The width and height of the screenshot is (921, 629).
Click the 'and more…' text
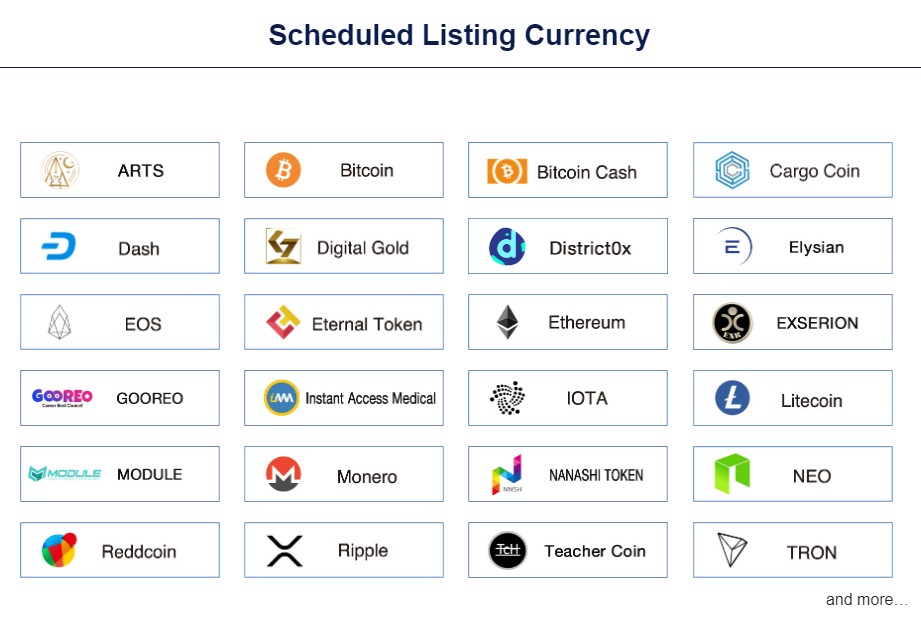tap(866, 600)
